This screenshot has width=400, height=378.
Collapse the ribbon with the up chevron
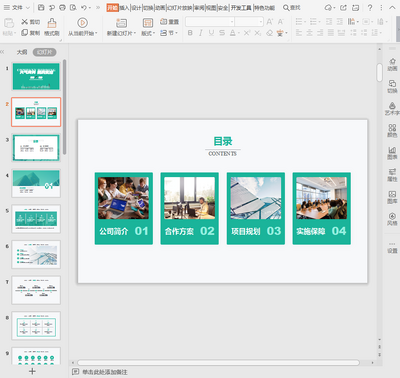[x=392, y=7]
